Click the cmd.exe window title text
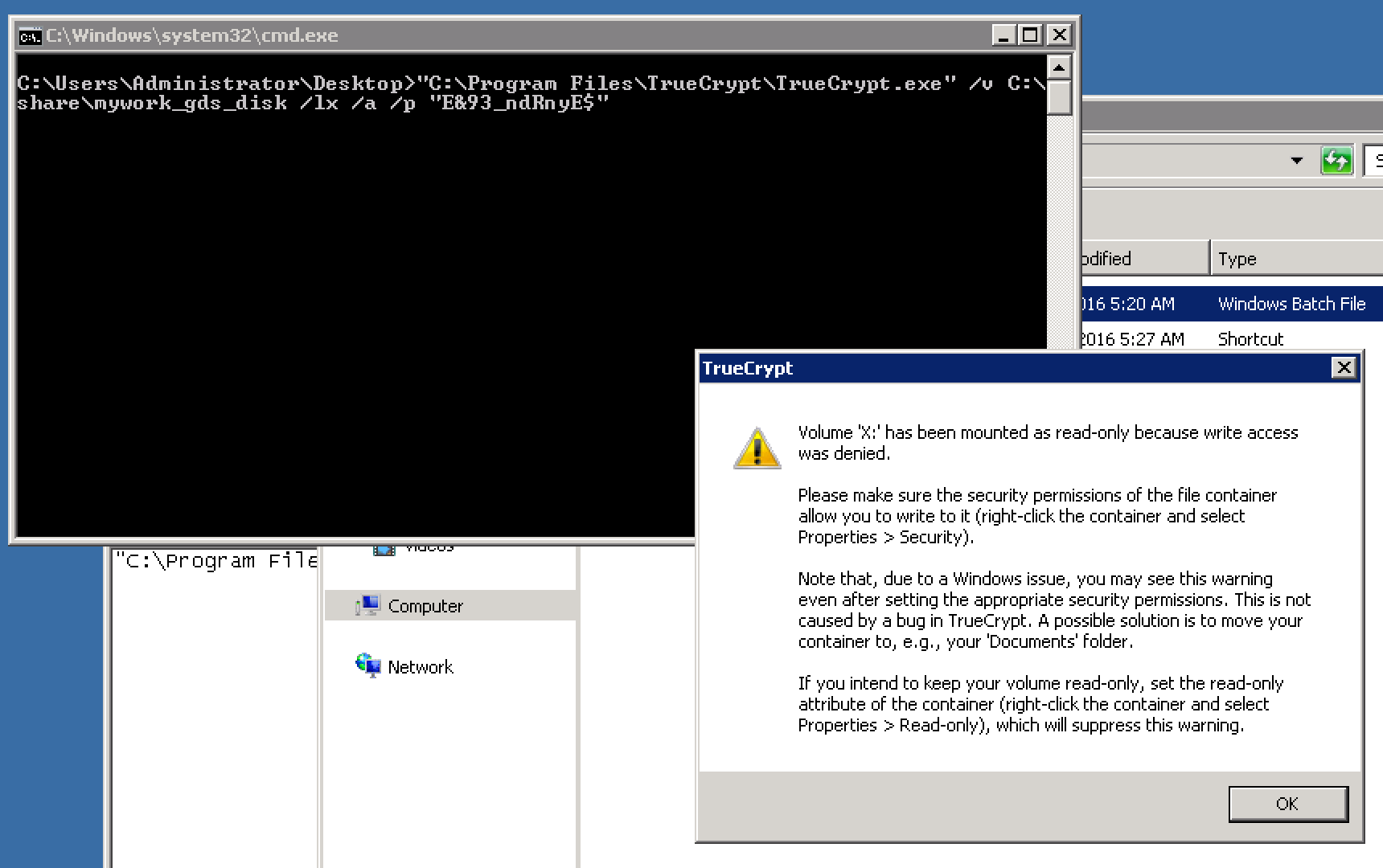 pyautogui.click(x=192, y=35)
